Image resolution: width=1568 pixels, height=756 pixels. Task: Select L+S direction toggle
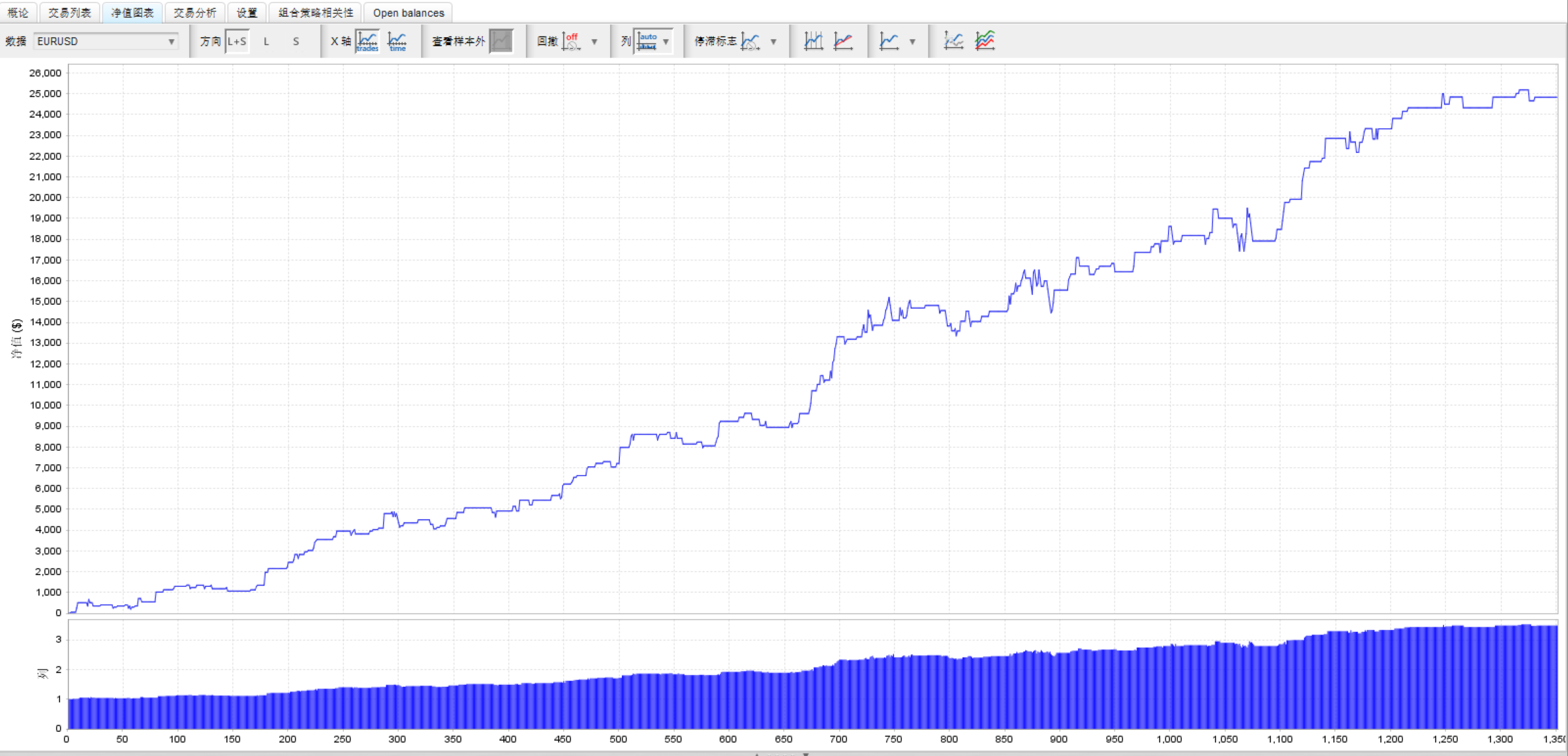pos(237,41)
